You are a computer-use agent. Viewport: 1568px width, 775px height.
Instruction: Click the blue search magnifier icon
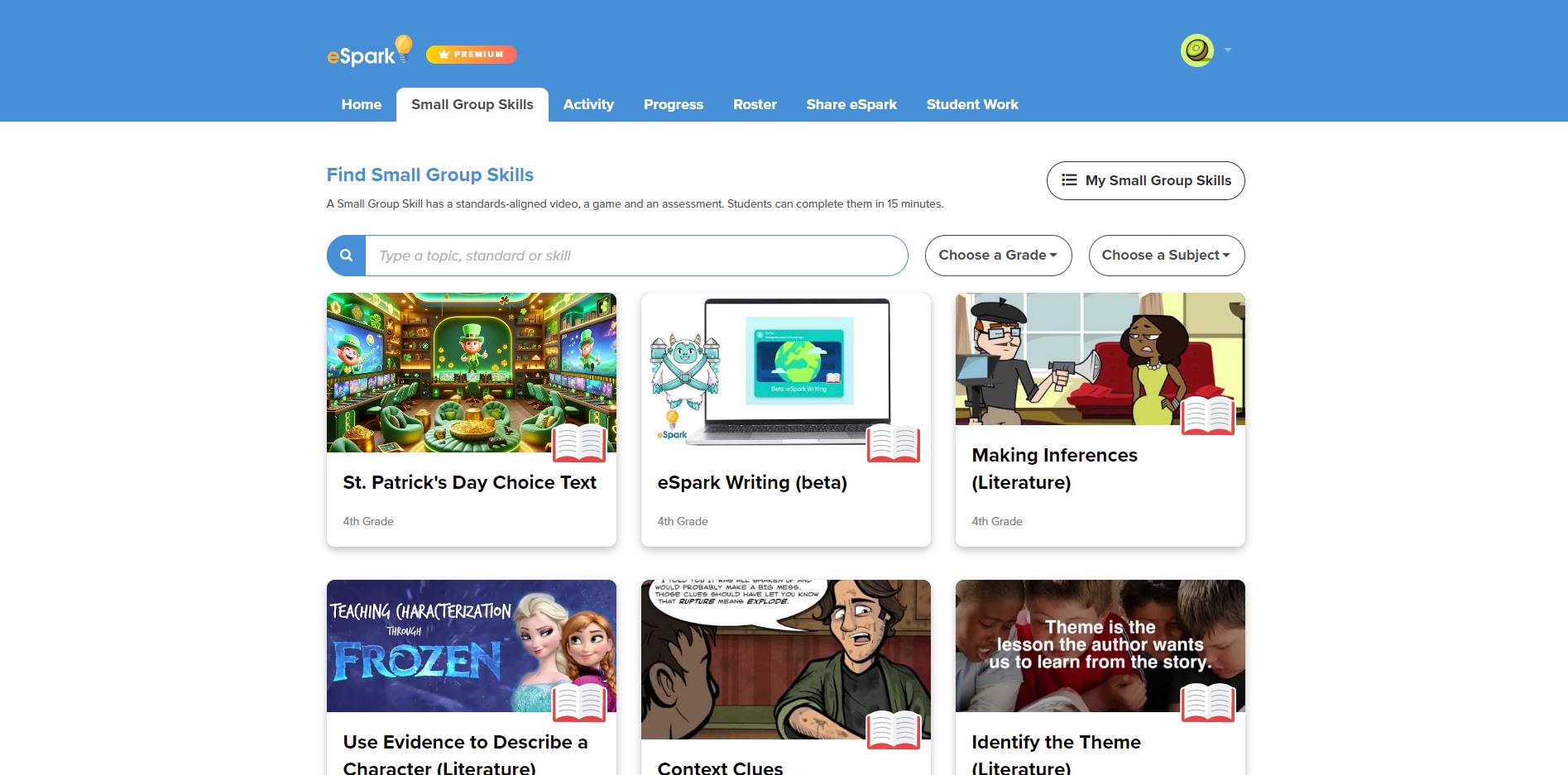click(347, 256)
